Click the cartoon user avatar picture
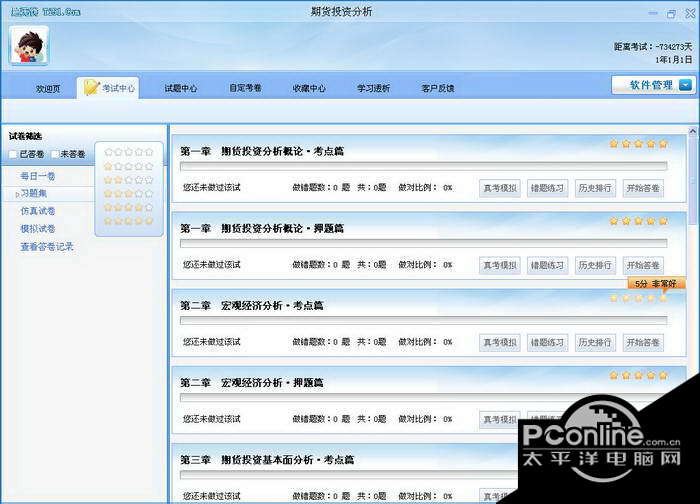700x504 pixels. coord(29,46)
